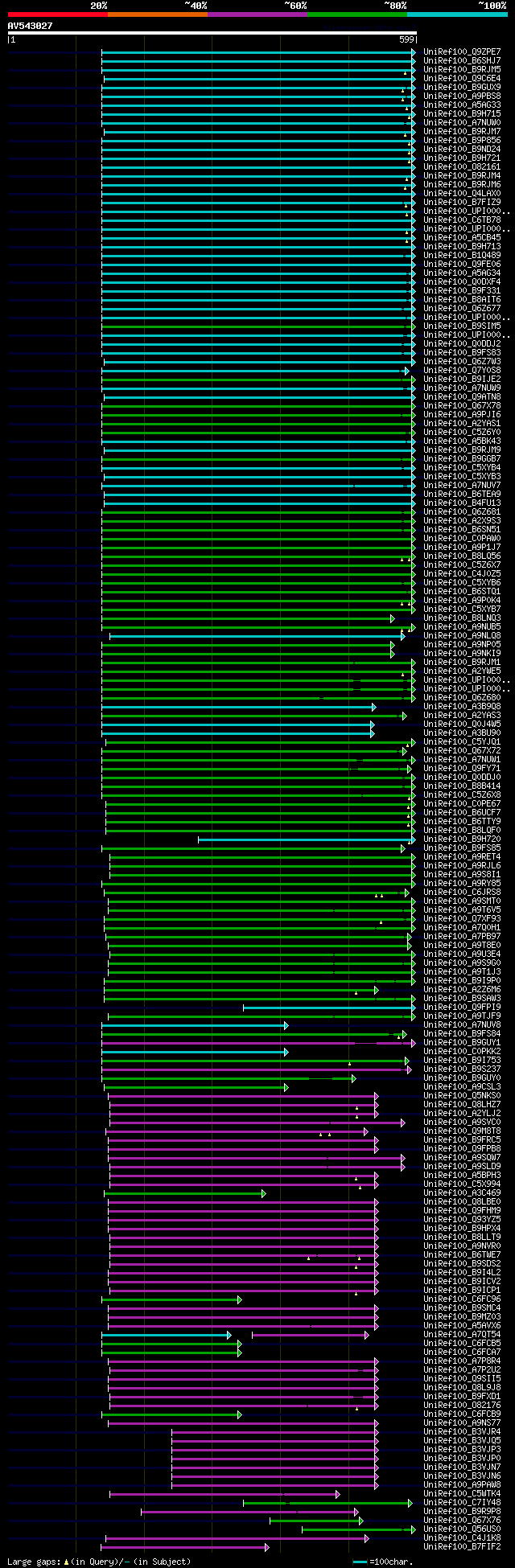This screenshot has width=515, height=1568.
Task: Select label UniRef100_A2YWE5
Action: [x=461, y=671]
